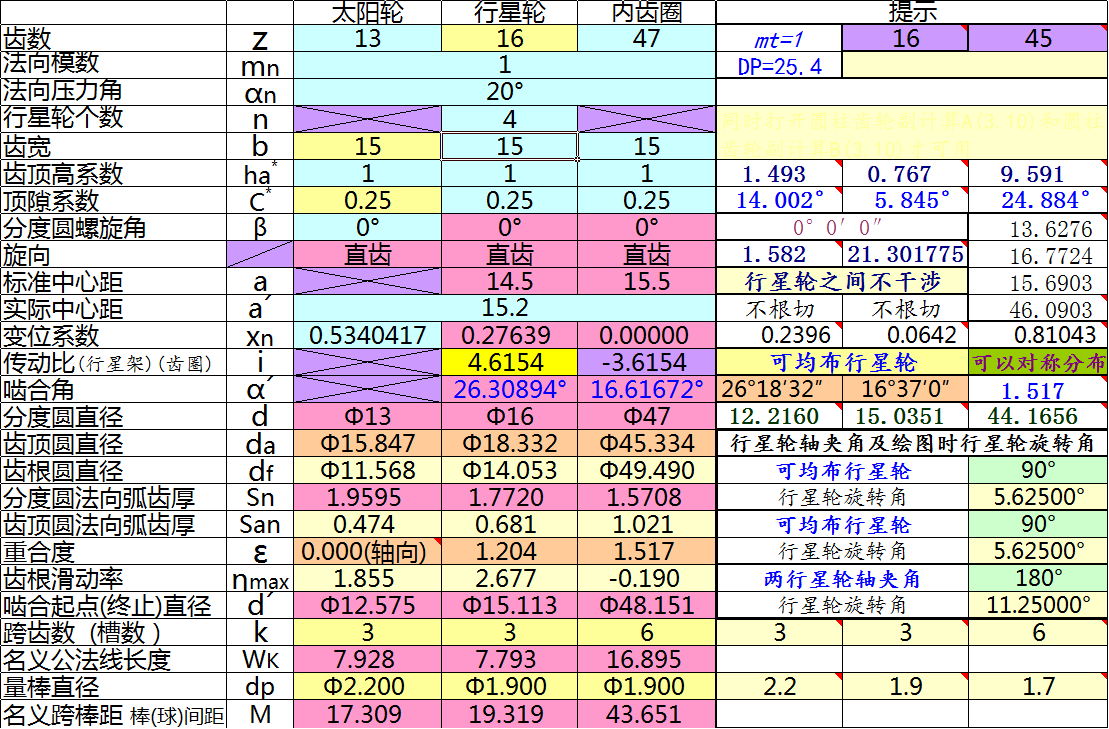Click root diameter cell Φ49.490
Screen dimensions: 1109x729
[646, 470]
